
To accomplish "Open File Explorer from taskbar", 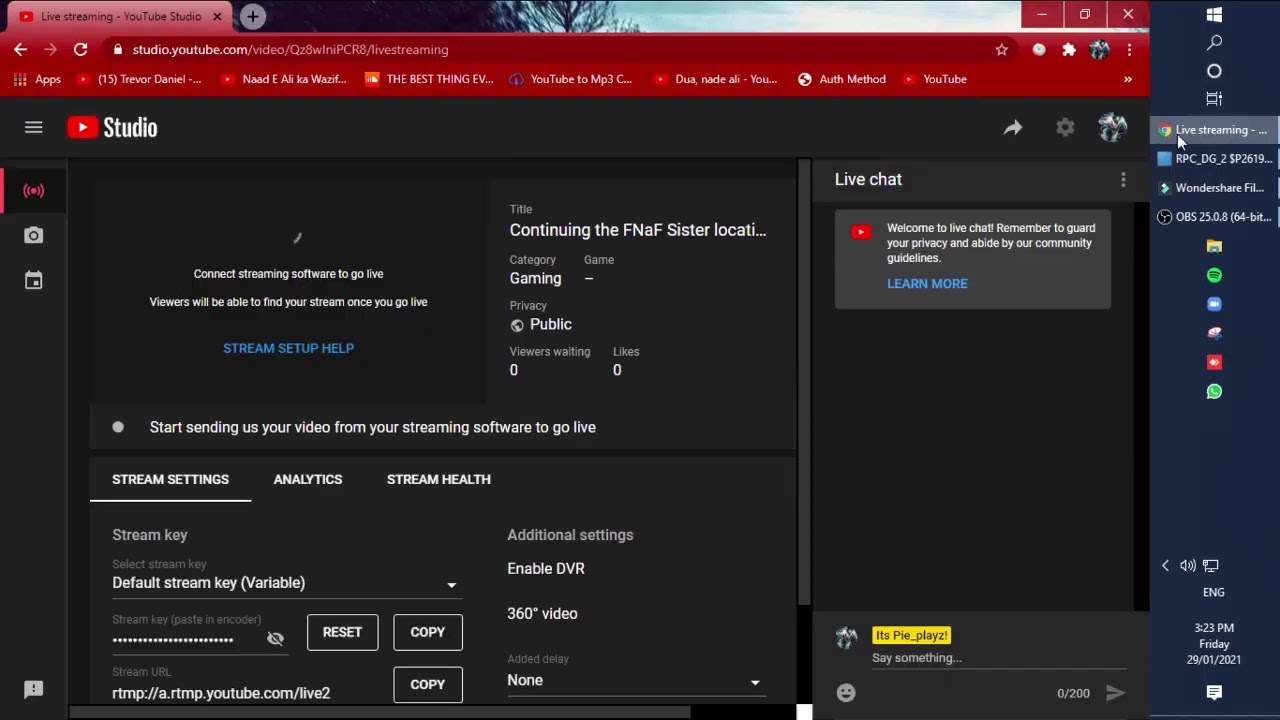I will pos(1214,246).
